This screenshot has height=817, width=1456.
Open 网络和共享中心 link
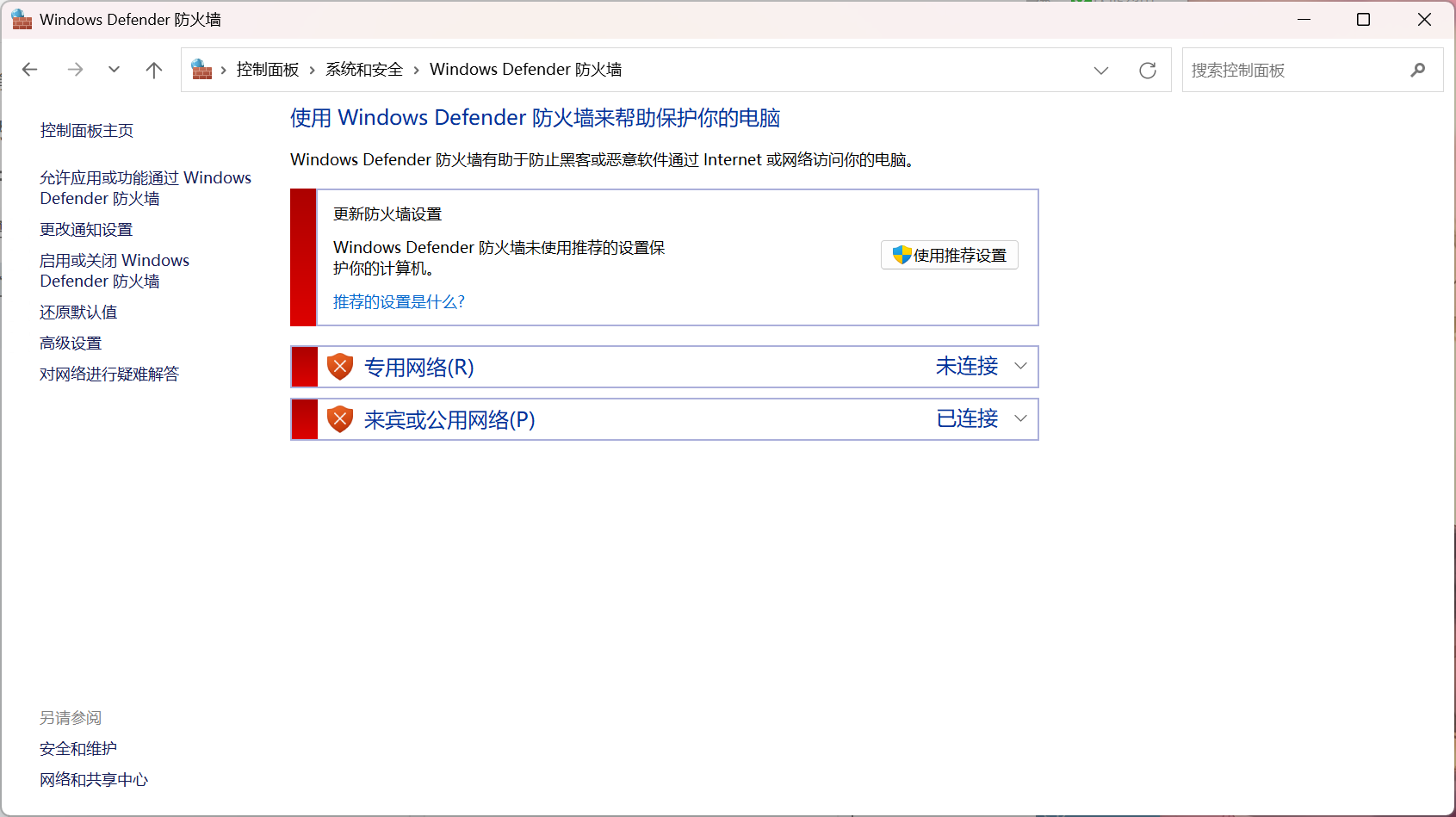(x=94, y=780)
